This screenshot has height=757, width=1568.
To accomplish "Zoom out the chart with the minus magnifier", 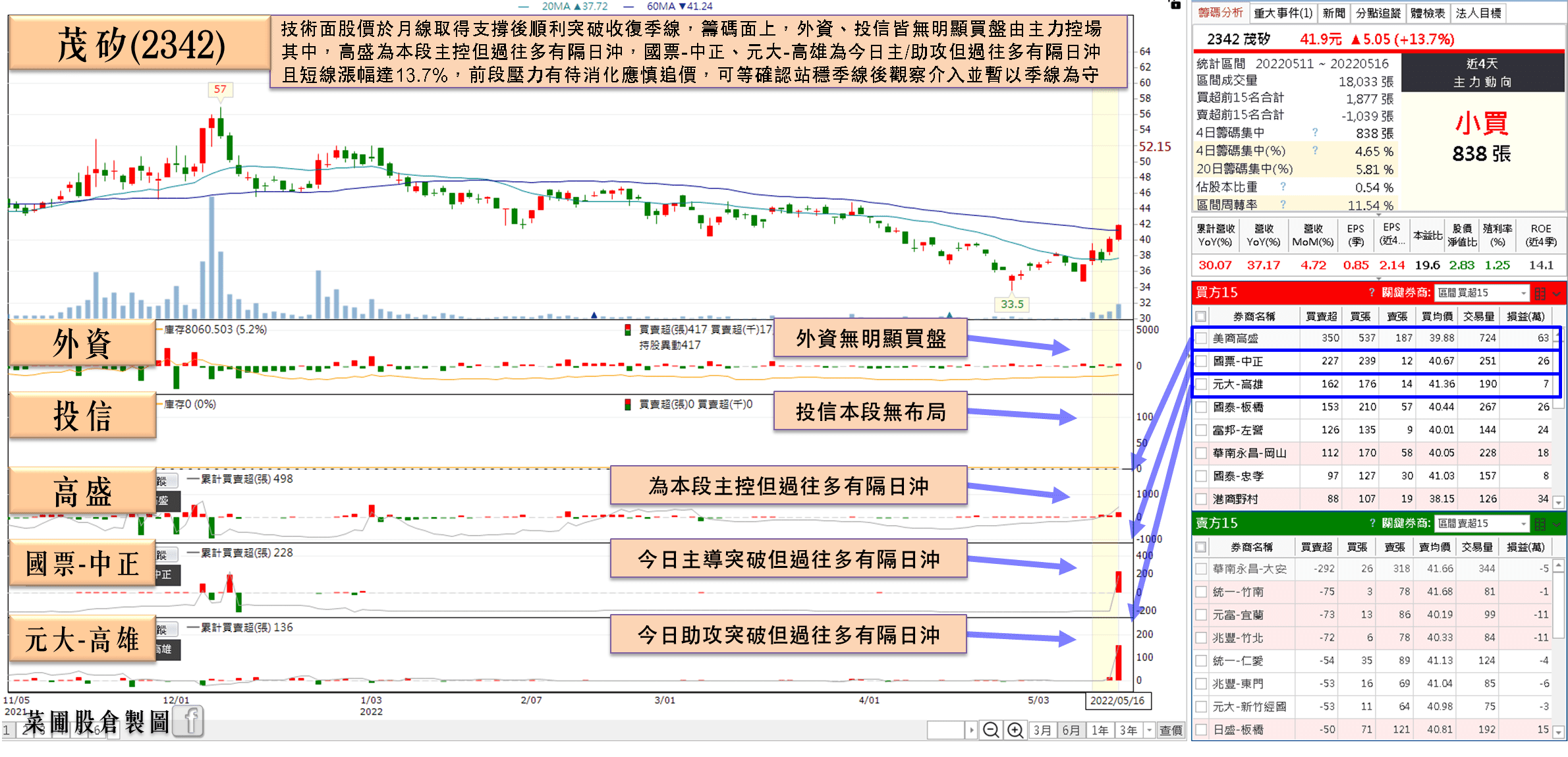I will pyautogui.click(x=991, y=730).
